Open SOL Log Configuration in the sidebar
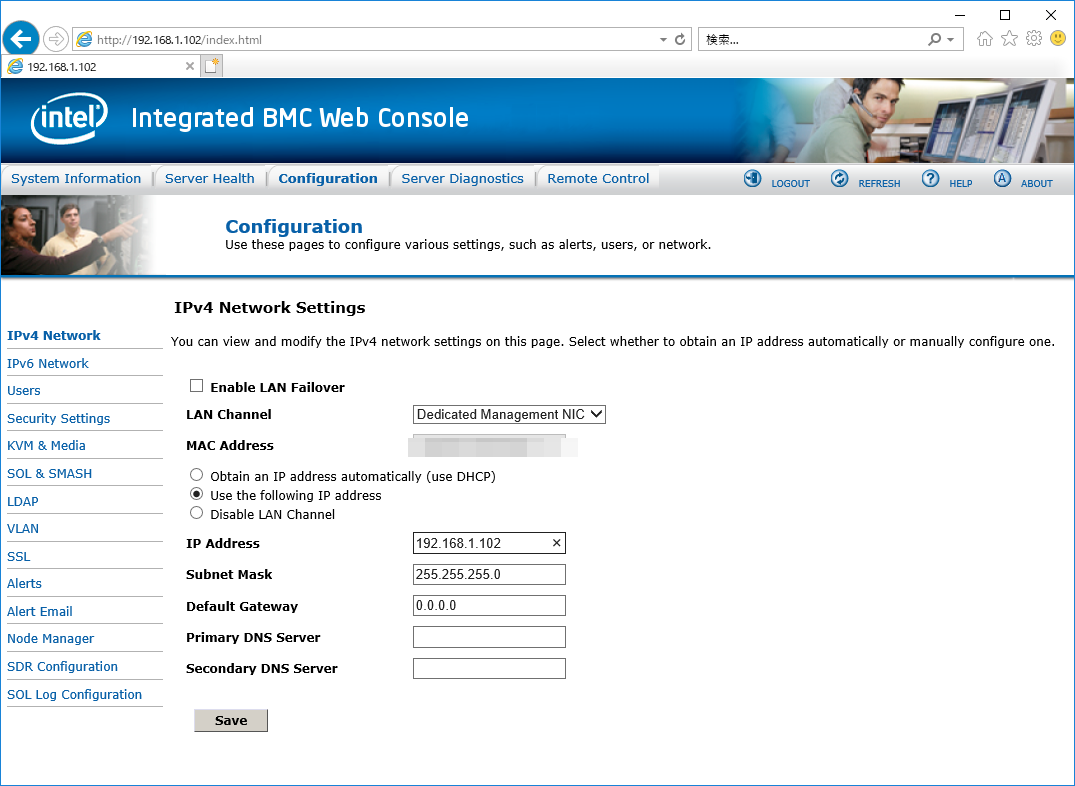Viewport: 1075px width, 786px height. pyautogui.click(x=75, y=695)
